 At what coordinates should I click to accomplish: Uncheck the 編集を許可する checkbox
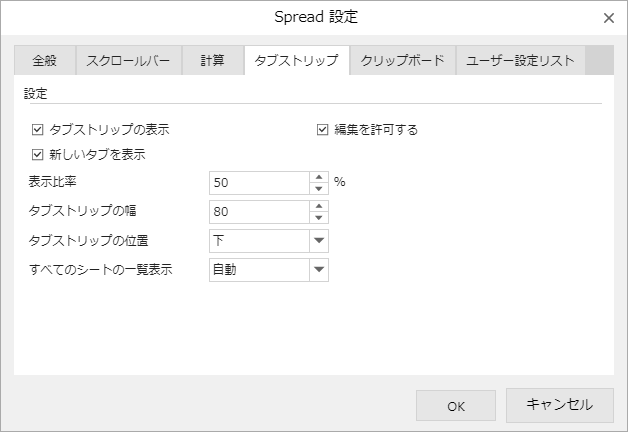(x=323, y=129)
